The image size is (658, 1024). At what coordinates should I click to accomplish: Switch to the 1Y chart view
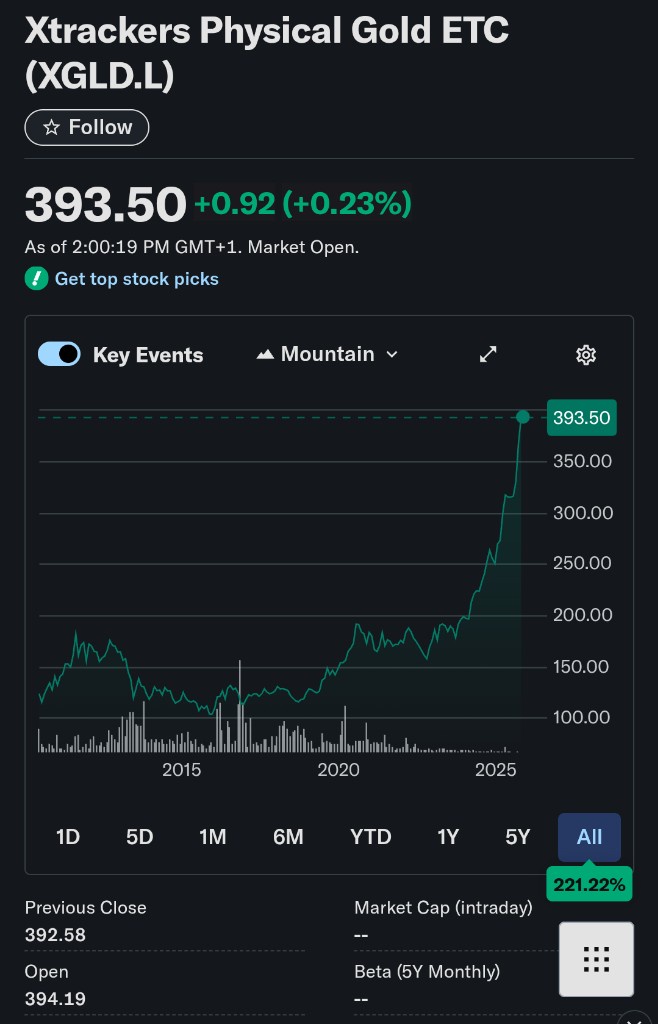[448, 837]
